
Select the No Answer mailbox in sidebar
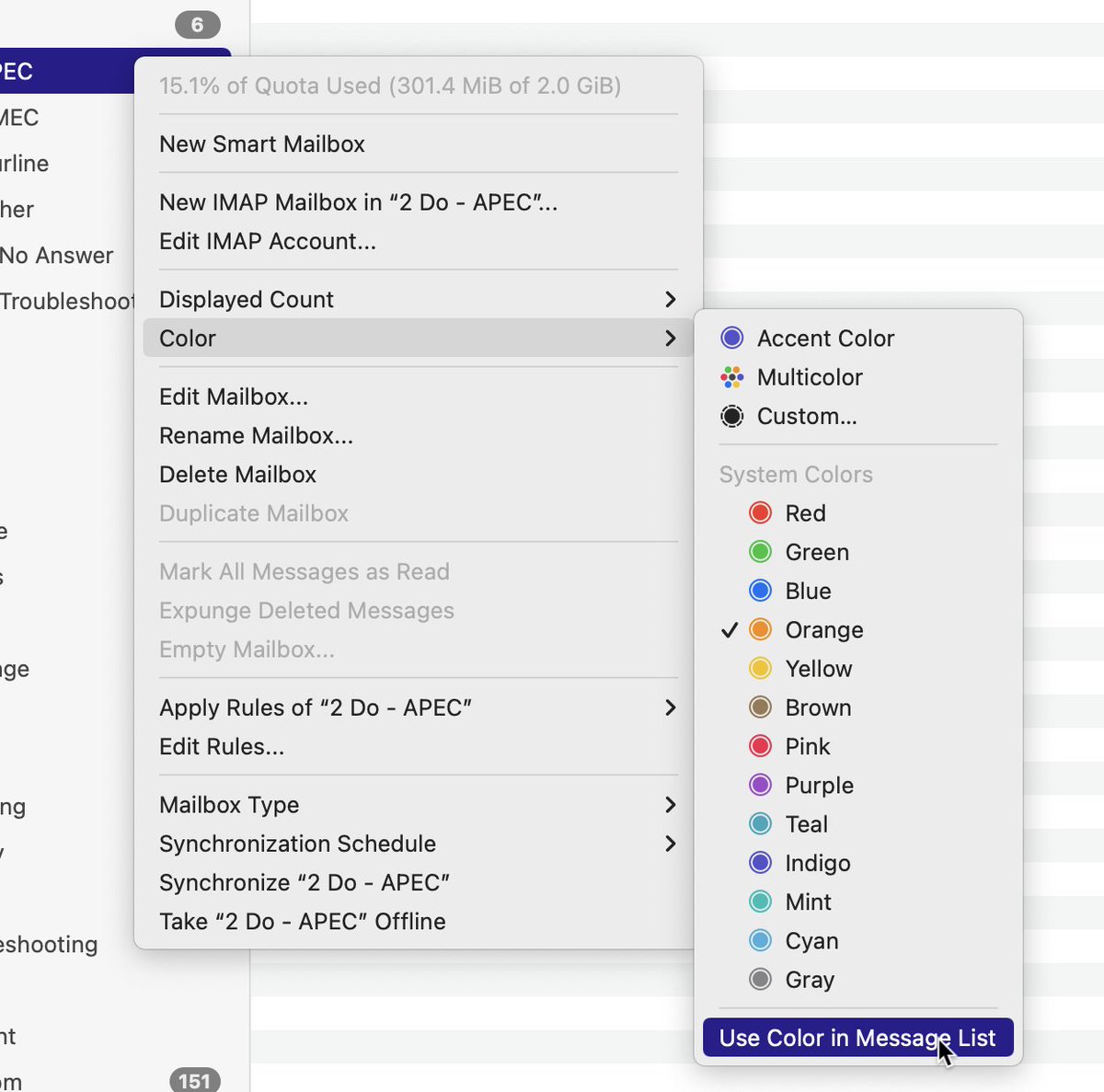[57, 255]
